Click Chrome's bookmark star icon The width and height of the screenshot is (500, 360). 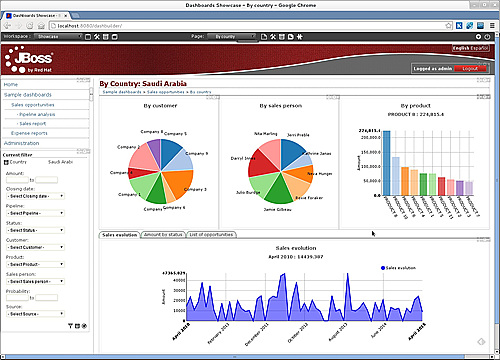pos(449,26)
